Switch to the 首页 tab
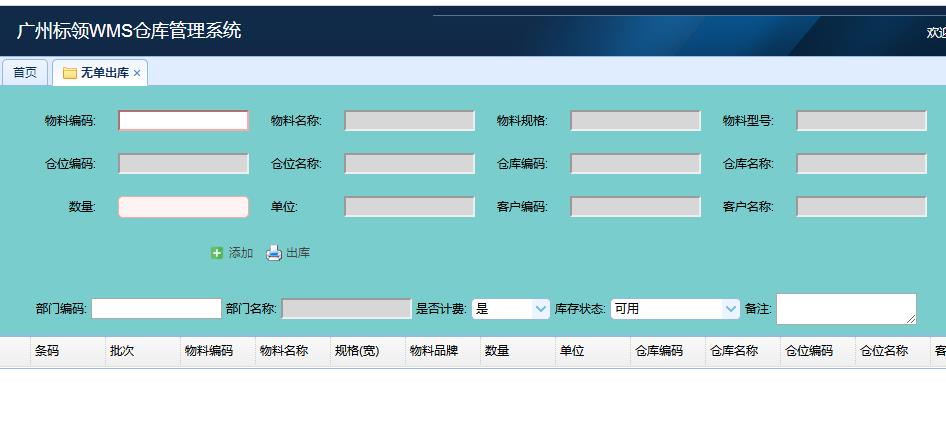Image resolution: width=946 pixels, height=436 pixels. [25, 72]
